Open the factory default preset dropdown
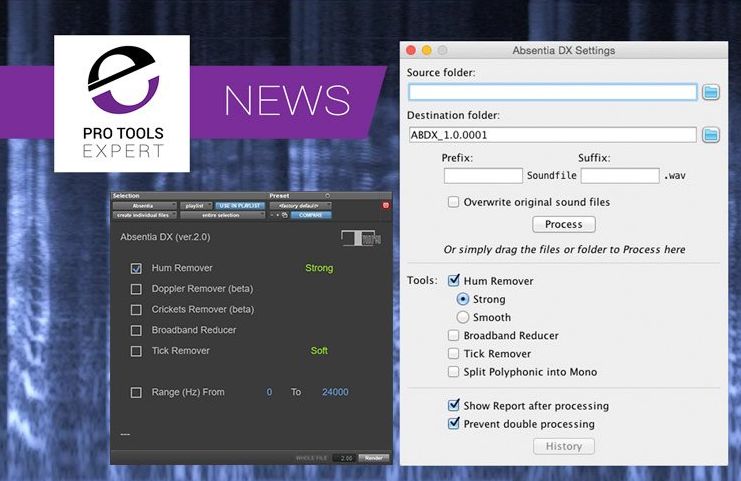Viewport: 741px width, 481px height. (x=301, y=206)
